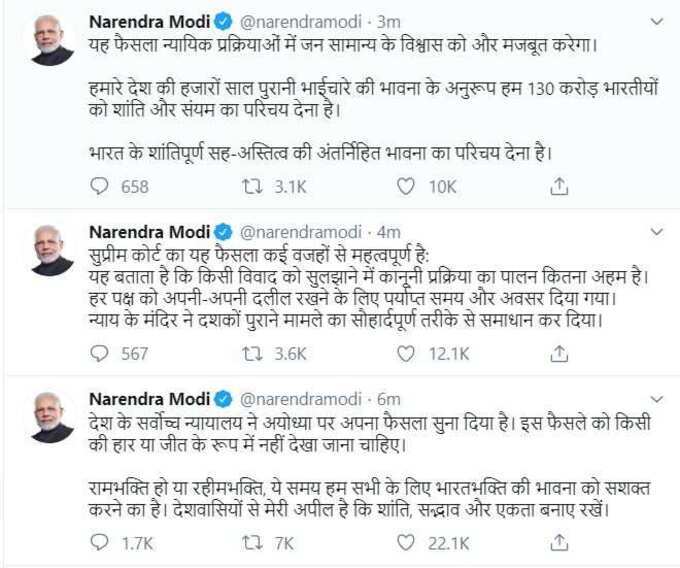The width and height of the screenshot is (680, 568).
Task: Retweet the tweet with 3.6K retweets
Action: pos(252,354)
